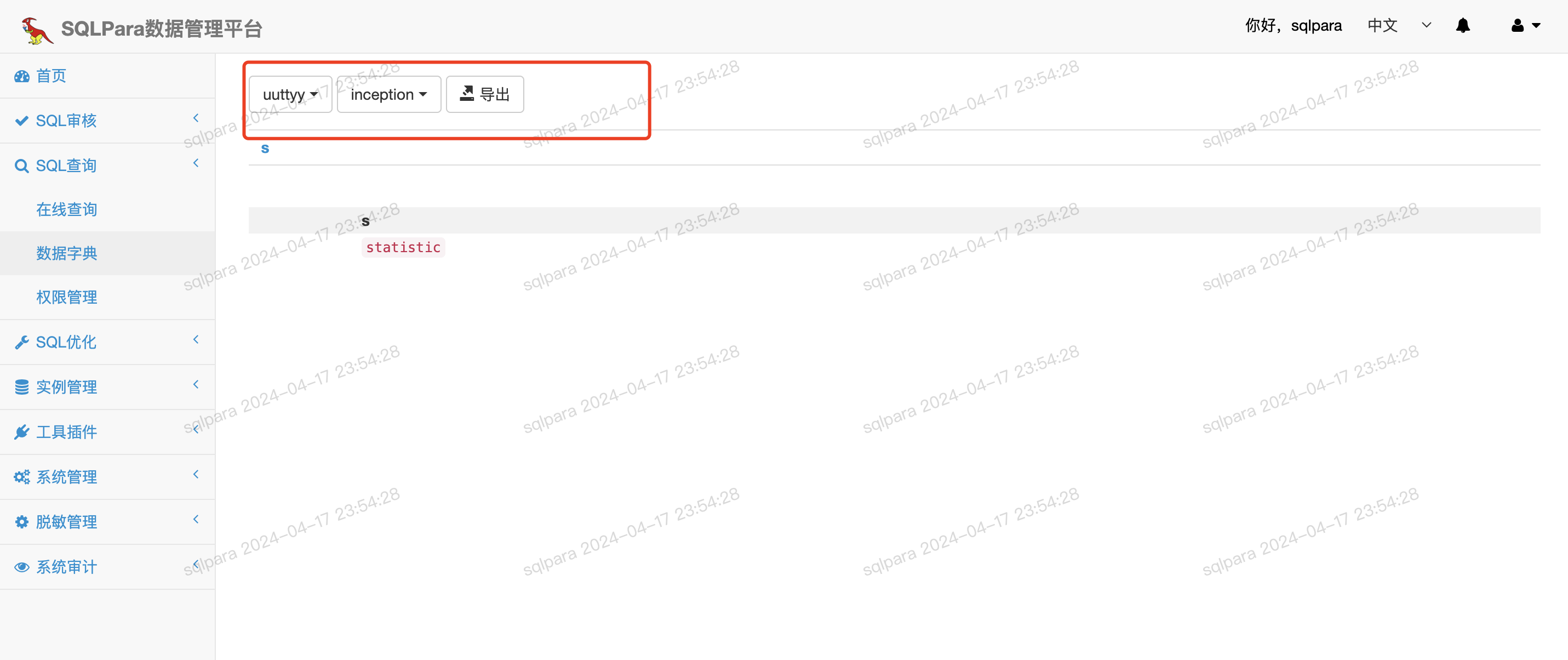This screenshot has height=660, width=1568.
Task: Click the plug icon for 工具插件
Action: coord(22,433)
